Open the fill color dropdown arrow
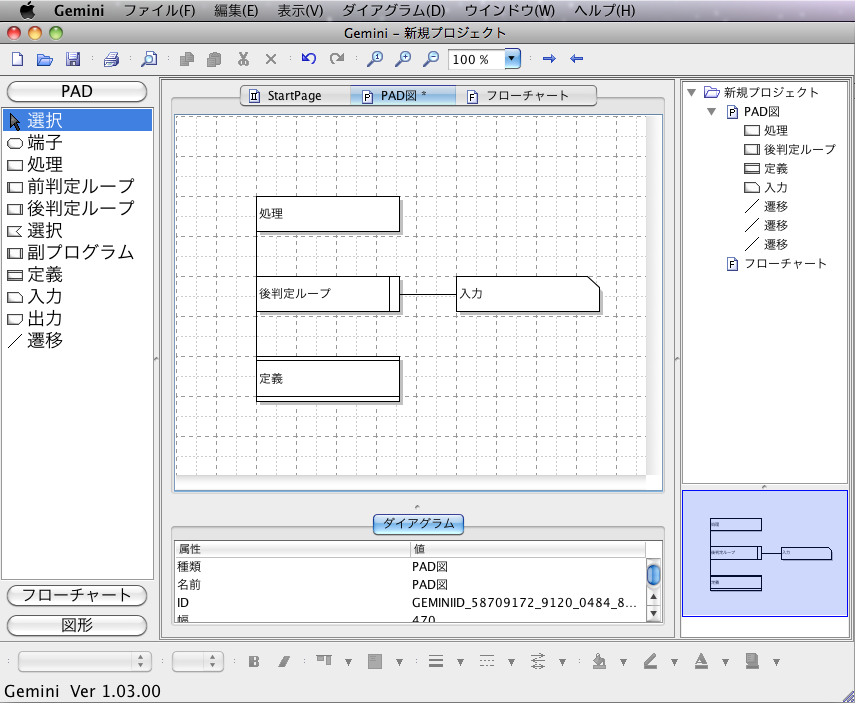The height and width of the screenshot is (703, 855). [623, 662]
